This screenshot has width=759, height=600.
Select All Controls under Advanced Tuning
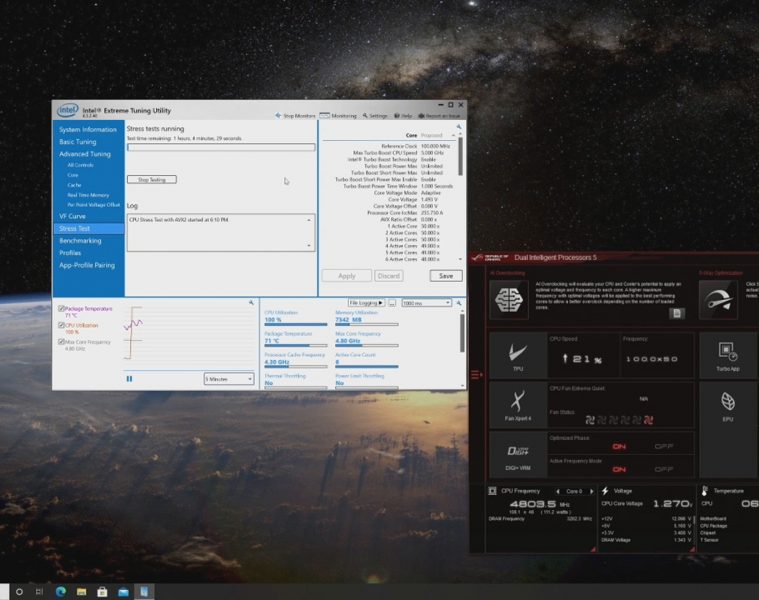click(80, 165)
